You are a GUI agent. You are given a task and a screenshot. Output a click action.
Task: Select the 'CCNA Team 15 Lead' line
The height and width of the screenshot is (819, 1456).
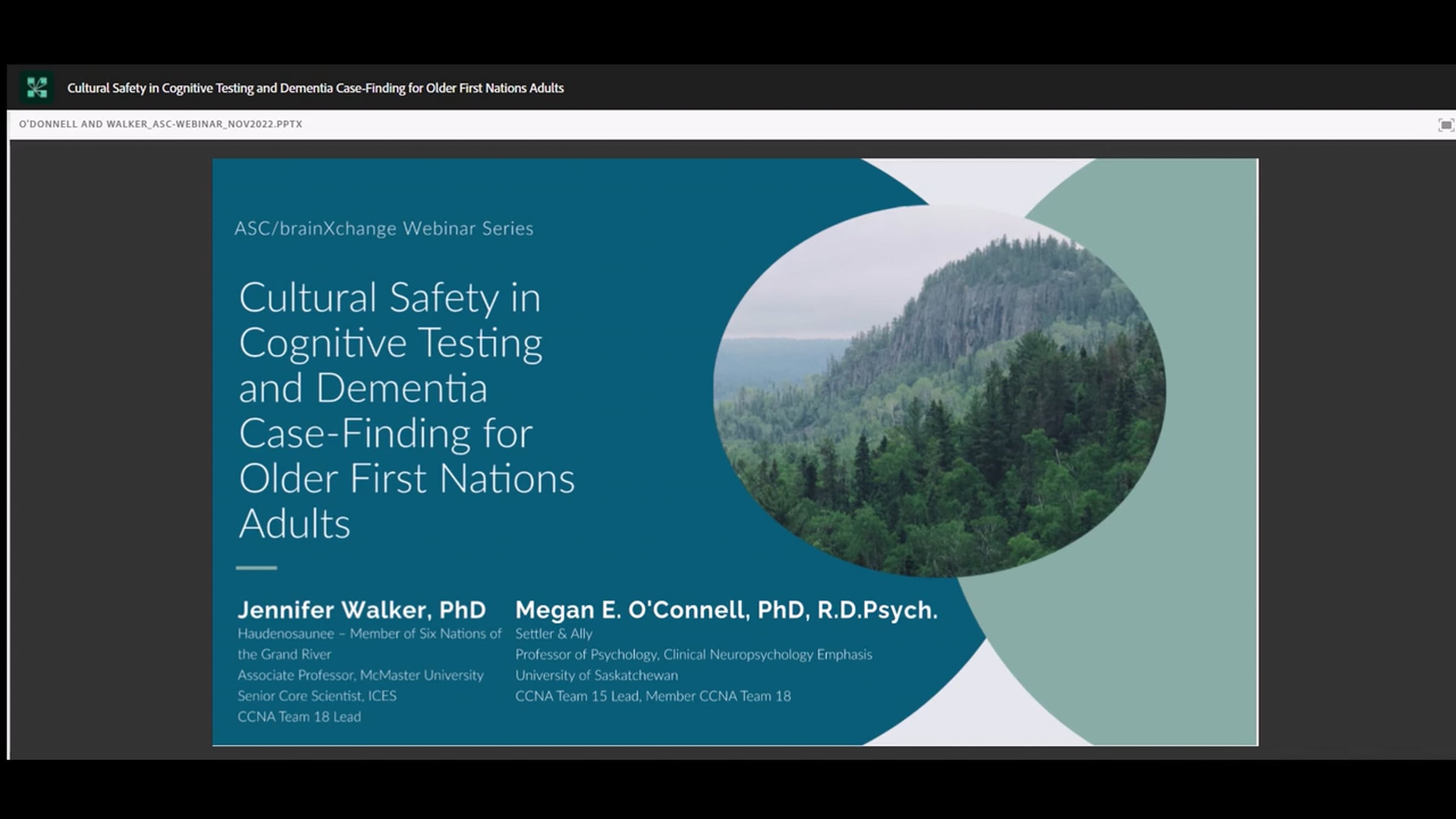click(x=653, y=696)
